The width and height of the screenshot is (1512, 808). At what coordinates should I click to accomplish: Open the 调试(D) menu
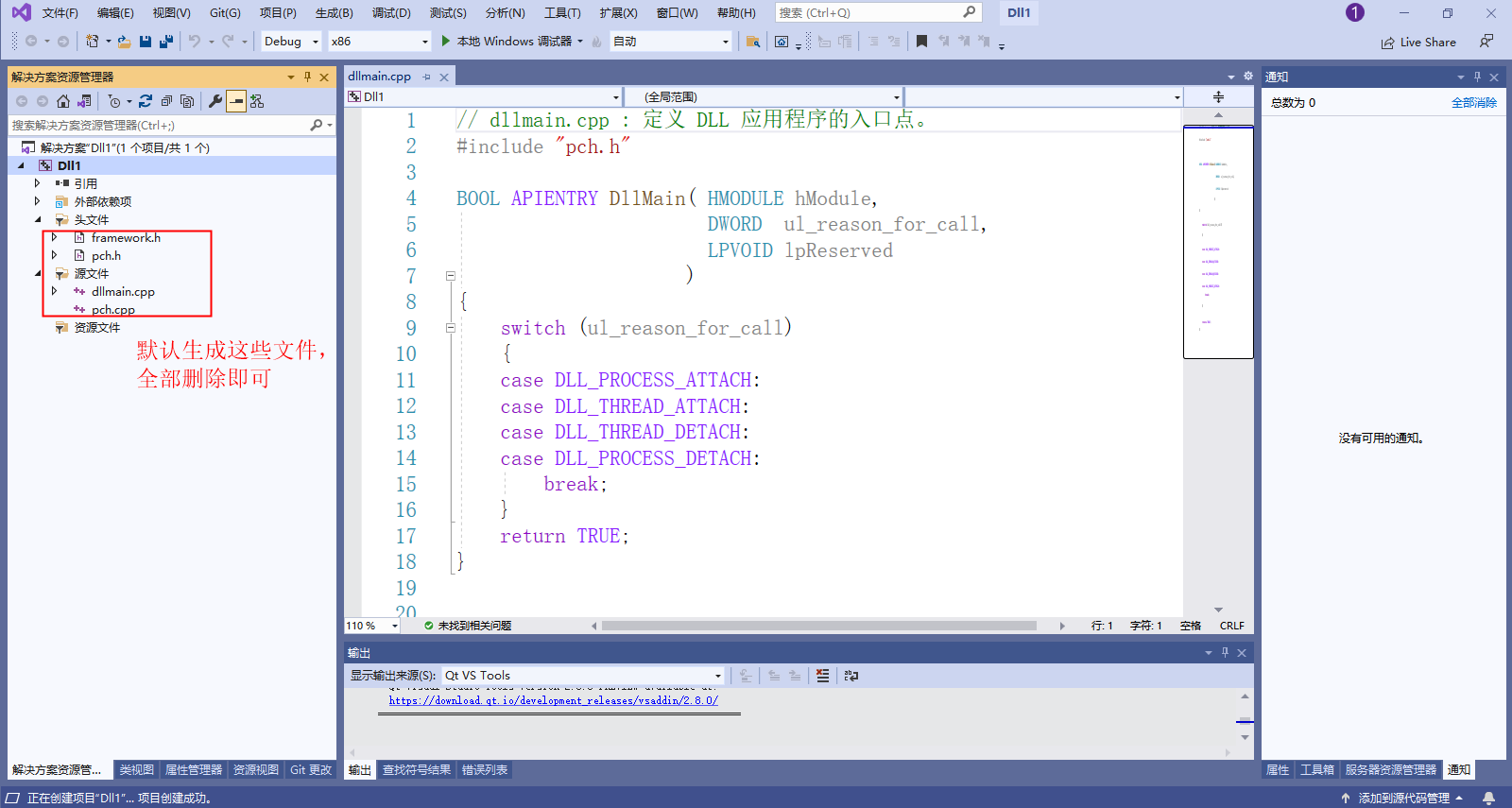click(x=391, y=13)
